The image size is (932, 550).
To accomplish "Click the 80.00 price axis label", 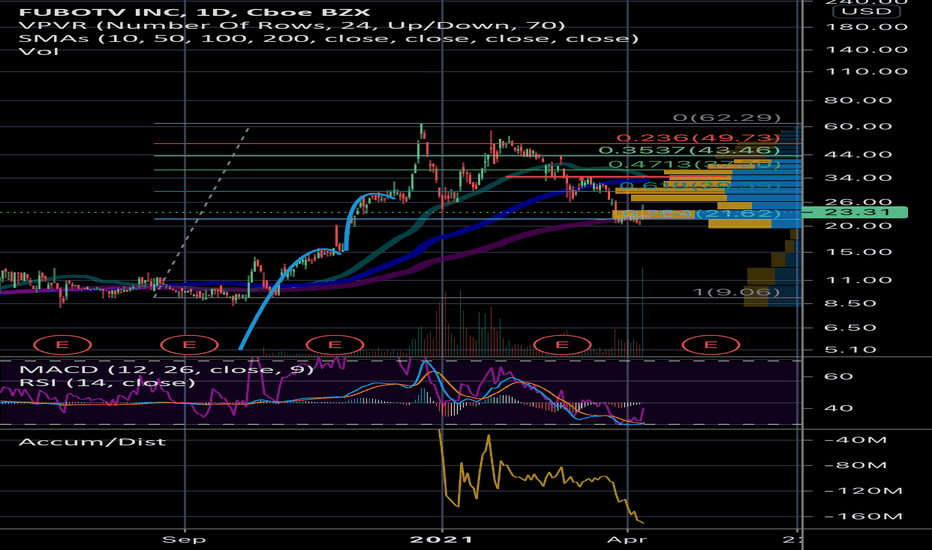I will tap(858, 100).
